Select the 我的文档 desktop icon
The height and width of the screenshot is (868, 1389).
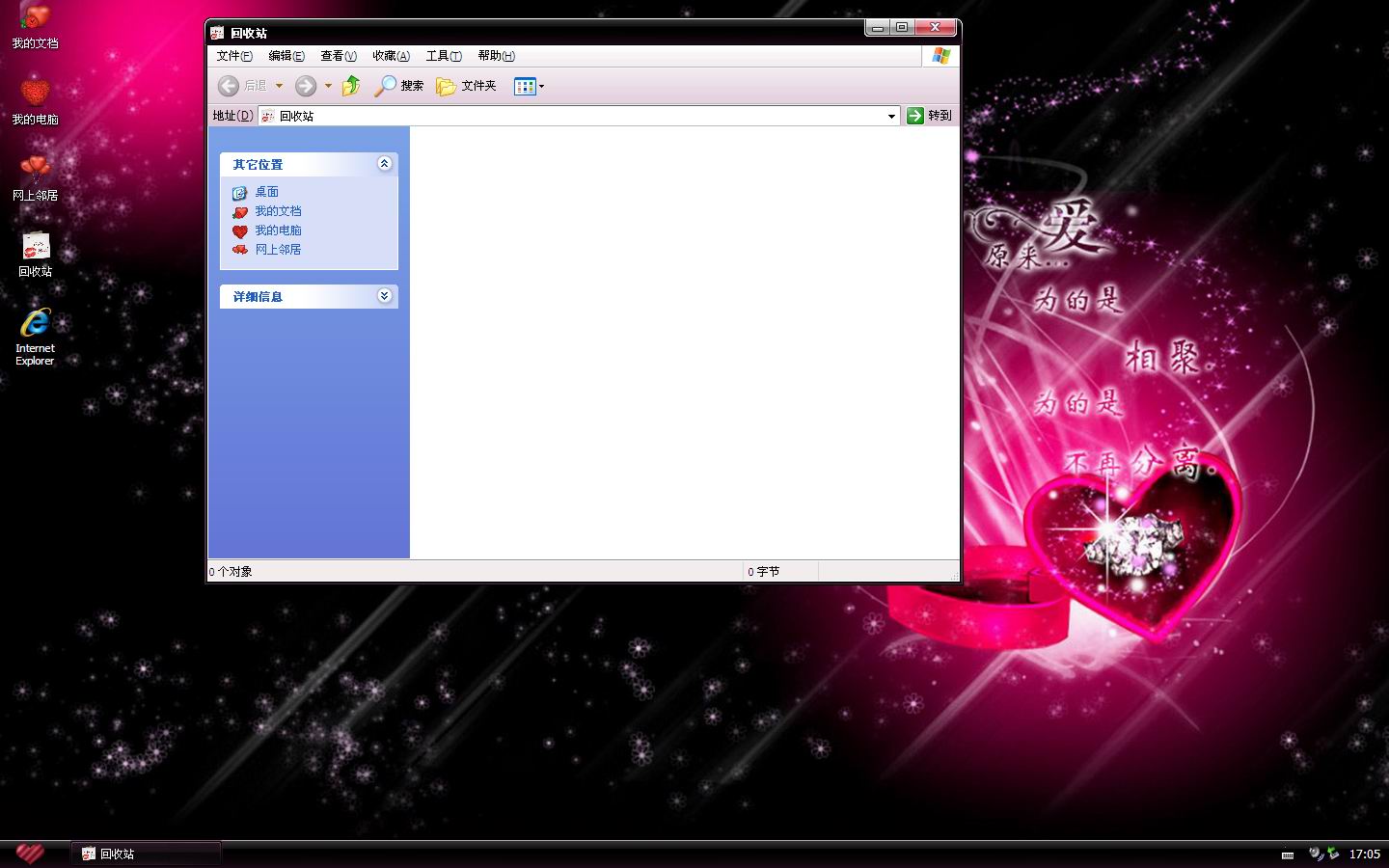click(x=35, y=27)
